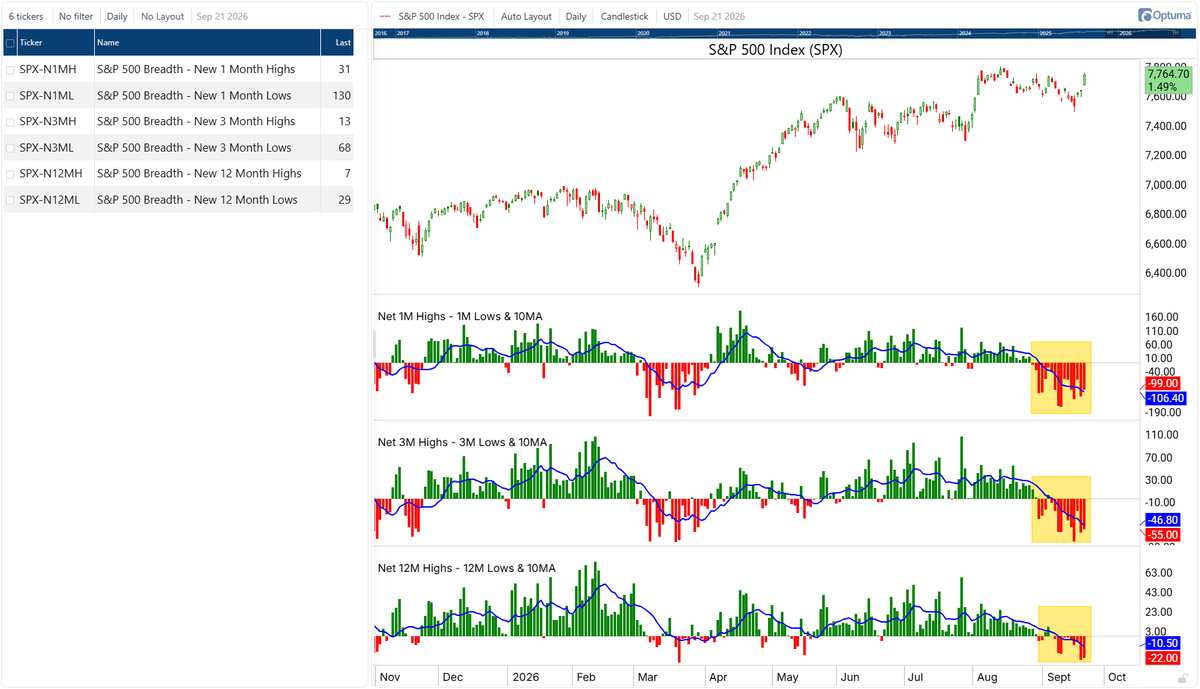1200x689 pixels.
Task: Click the red -99.00 value label
Action: [x=1163, y=384]
